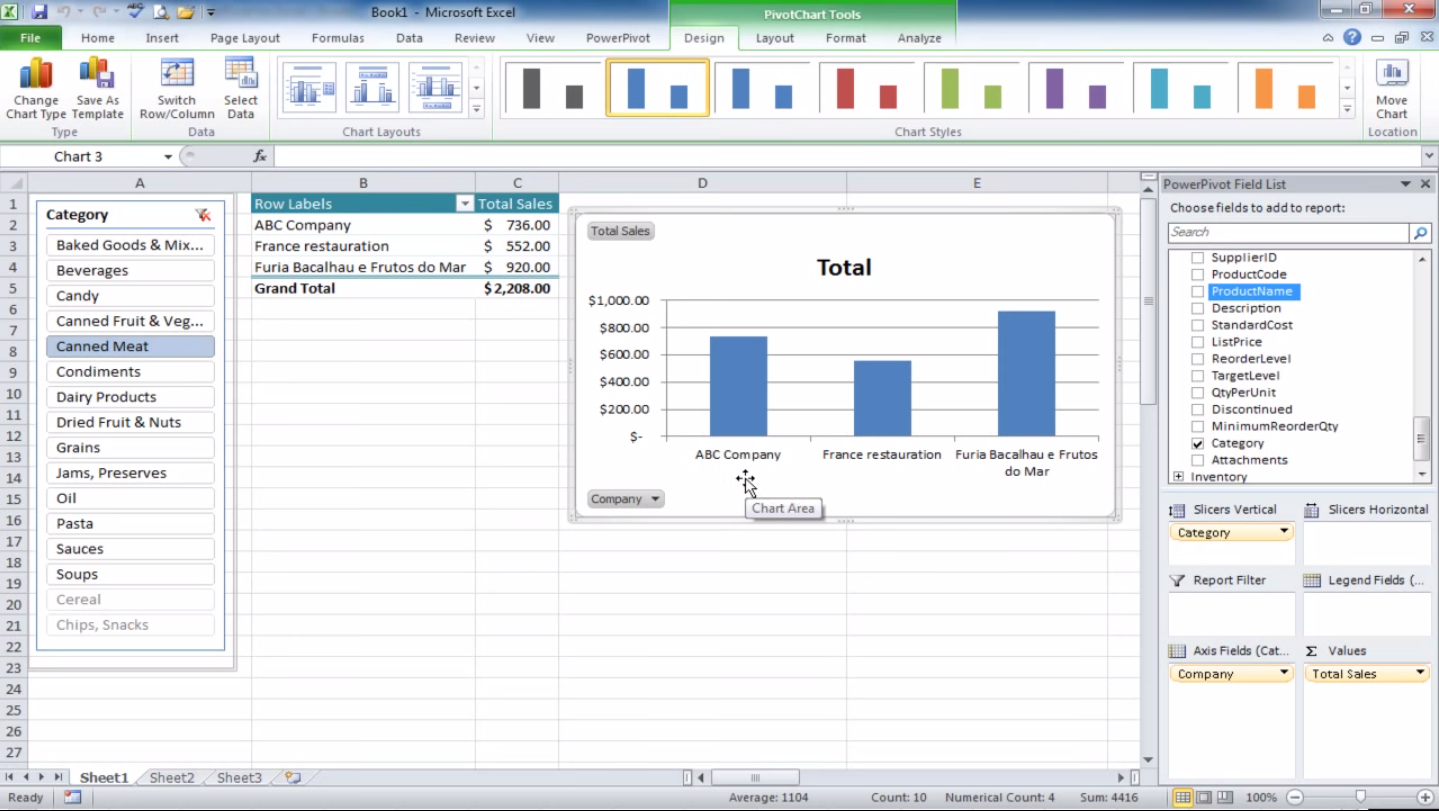
Task: Click in the field list Search box
Action: [x=1288, y=232]
